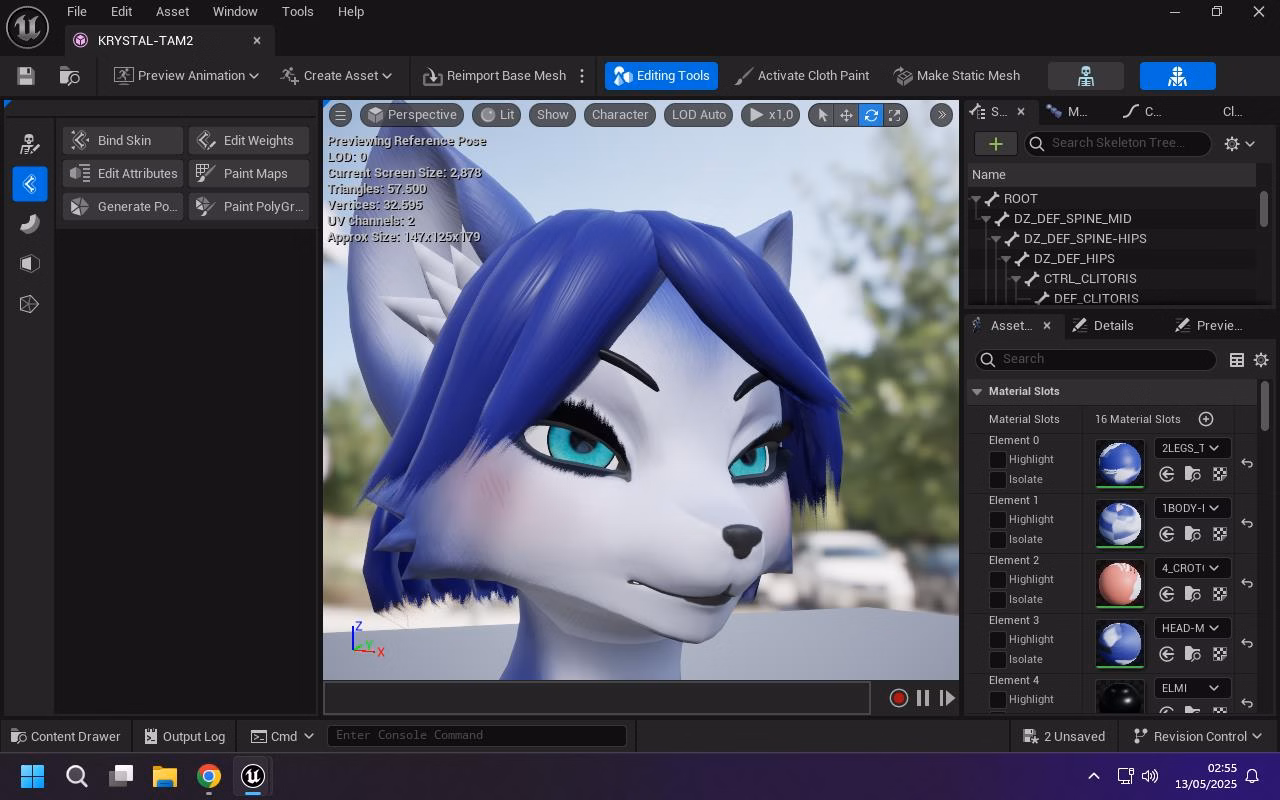Screen dimensions: 1280x800
Task: Open the Create Asset dropdown
Action: [x=336, y=76]
